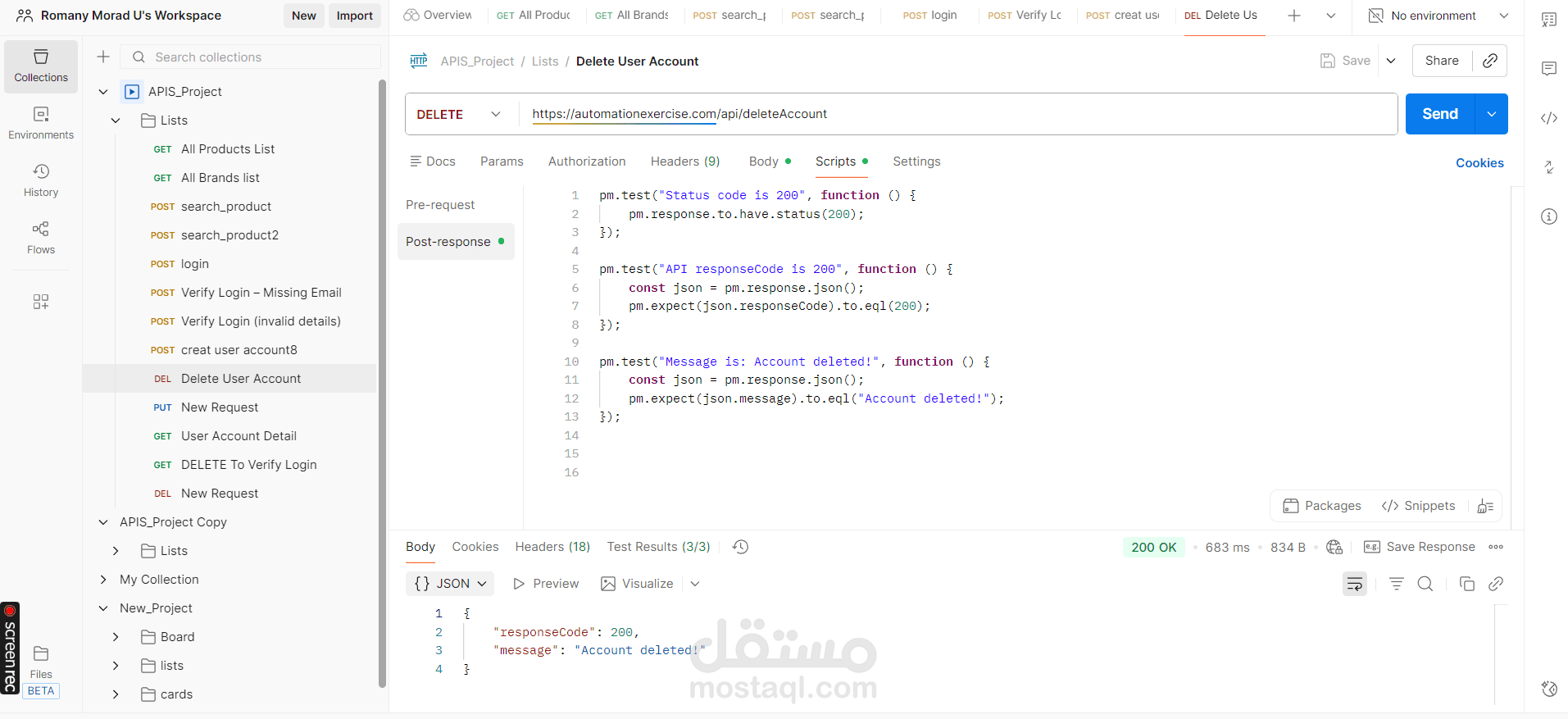Click the new tab plus icon
The height and width of the screenshot is (719, 1568).
pos(1294,16)
